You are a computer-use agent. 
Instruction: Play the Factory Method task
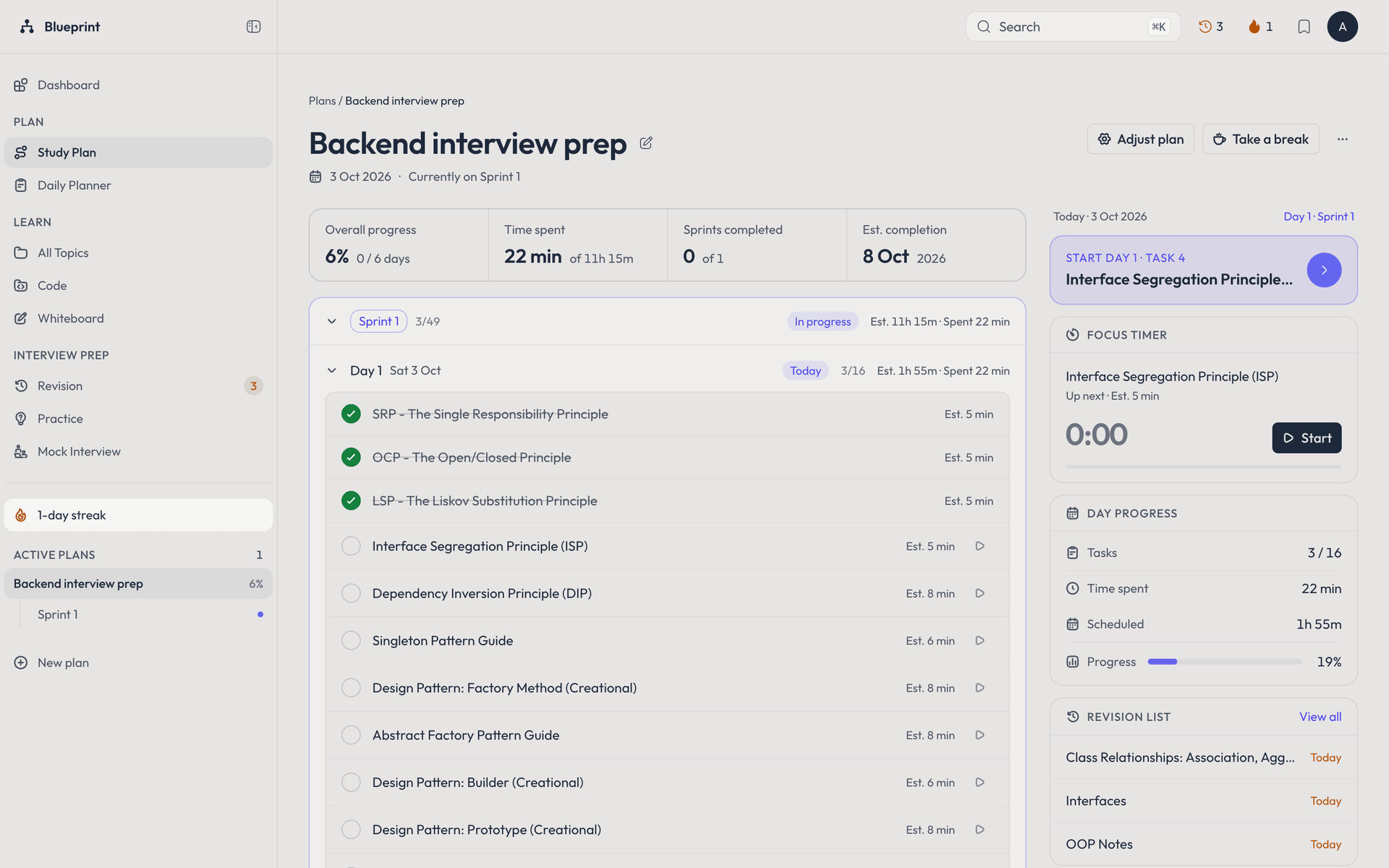(980, 688)
